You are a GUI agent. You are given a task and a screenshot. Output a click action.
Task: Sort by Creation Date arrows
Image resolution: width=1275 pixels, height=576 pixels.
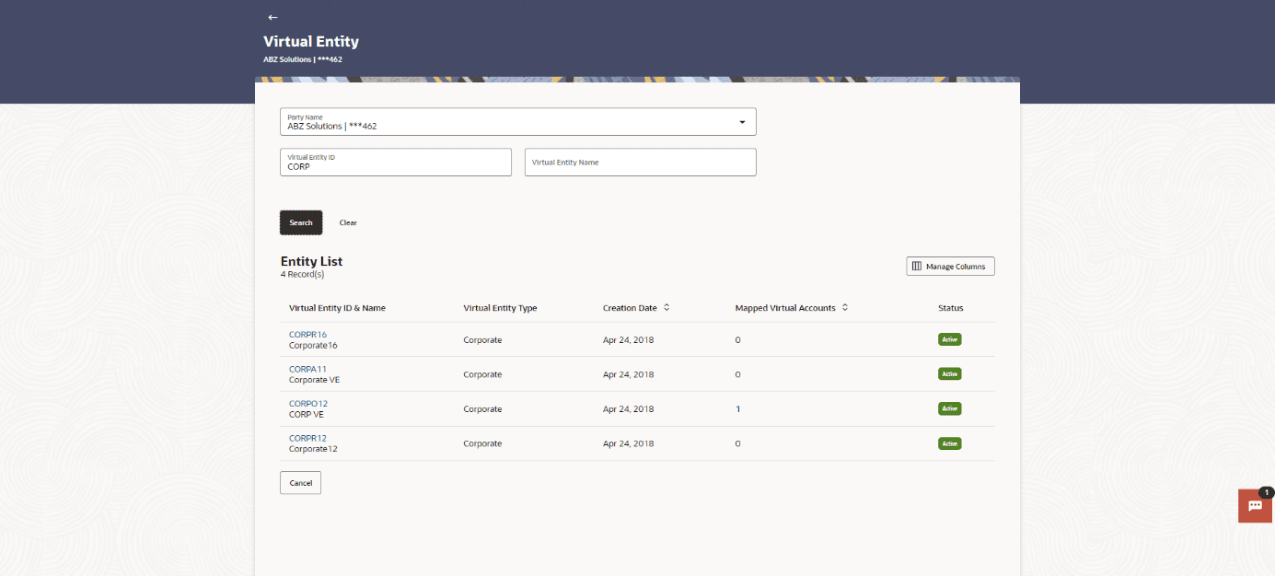(667, 308)
